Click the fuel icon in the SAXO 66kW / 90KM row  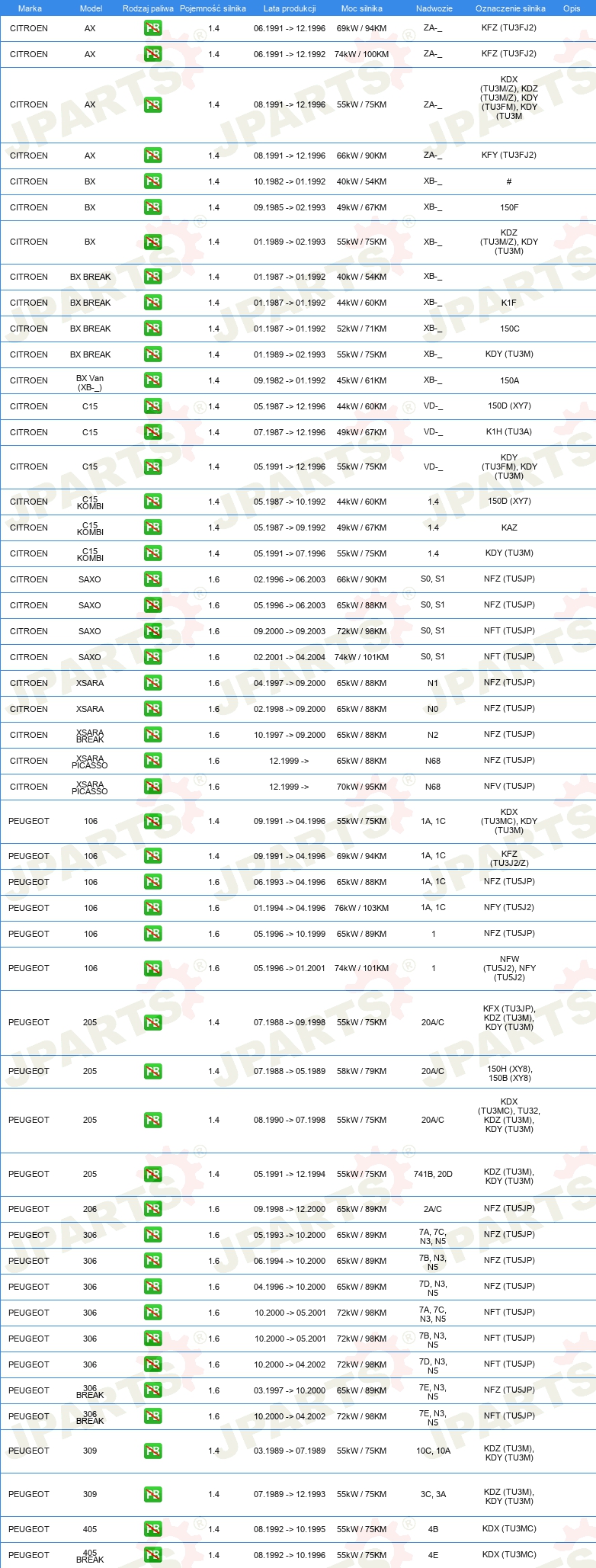pyautogui.click(x=152, y=579)
